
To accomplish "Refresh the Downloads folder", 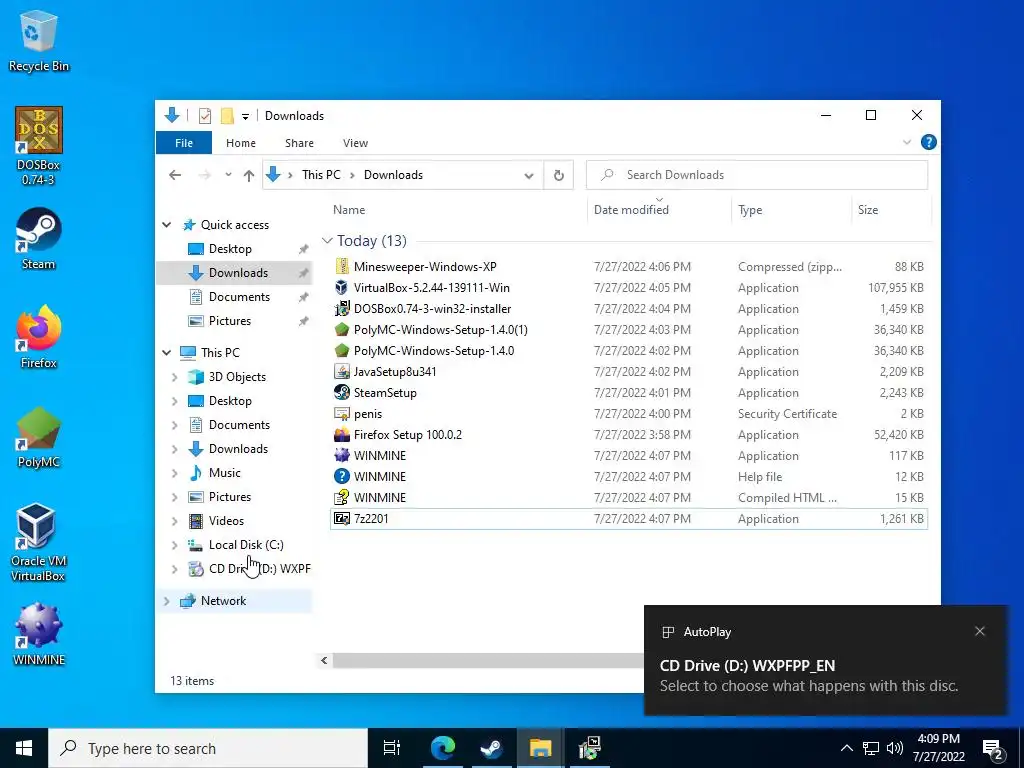I will pyautogui.click(x=558, y=175).
